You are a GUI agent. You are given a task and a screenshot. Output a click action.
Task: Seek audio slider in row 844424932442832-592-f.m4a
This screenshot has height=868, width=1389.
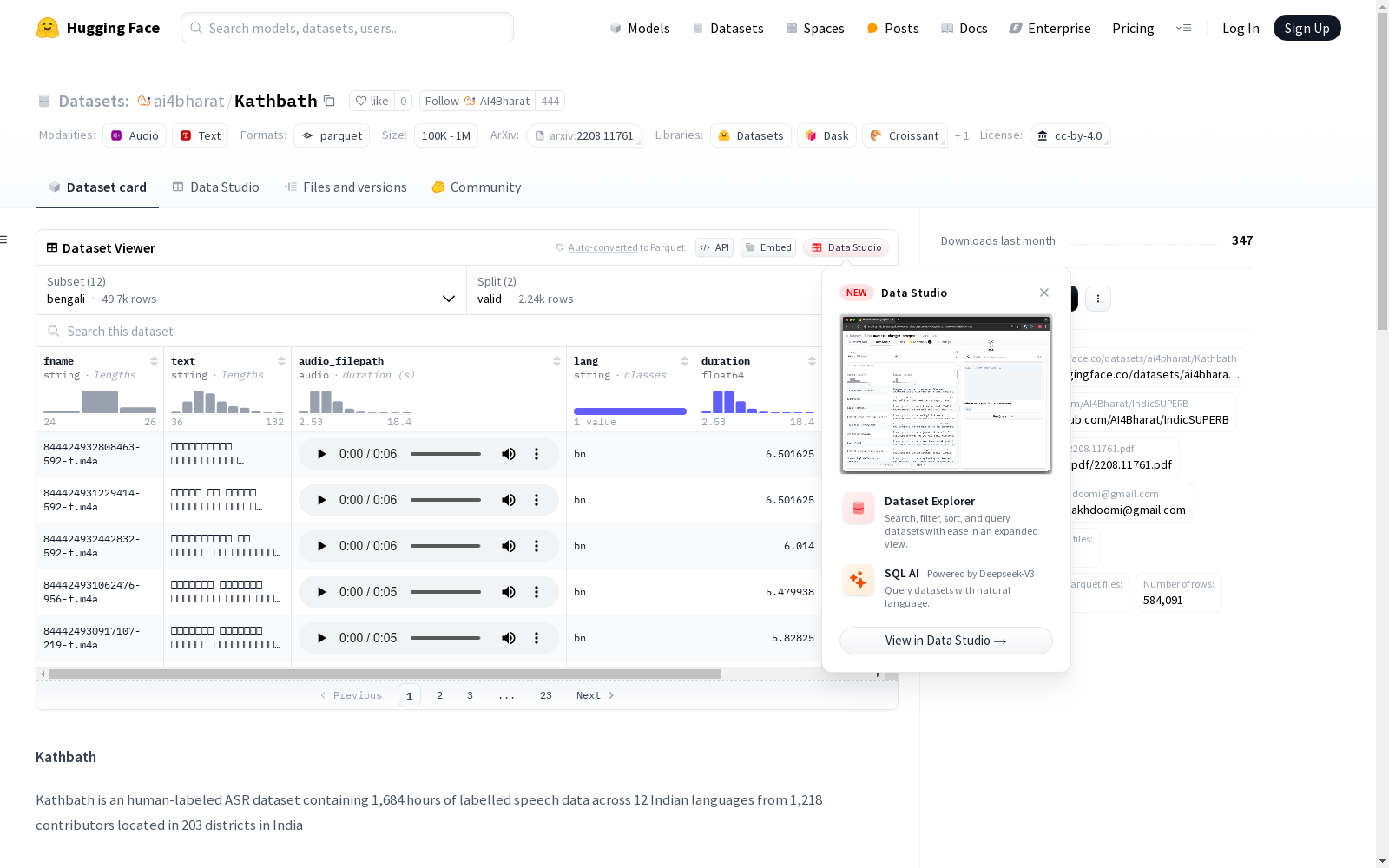(445, 546)
